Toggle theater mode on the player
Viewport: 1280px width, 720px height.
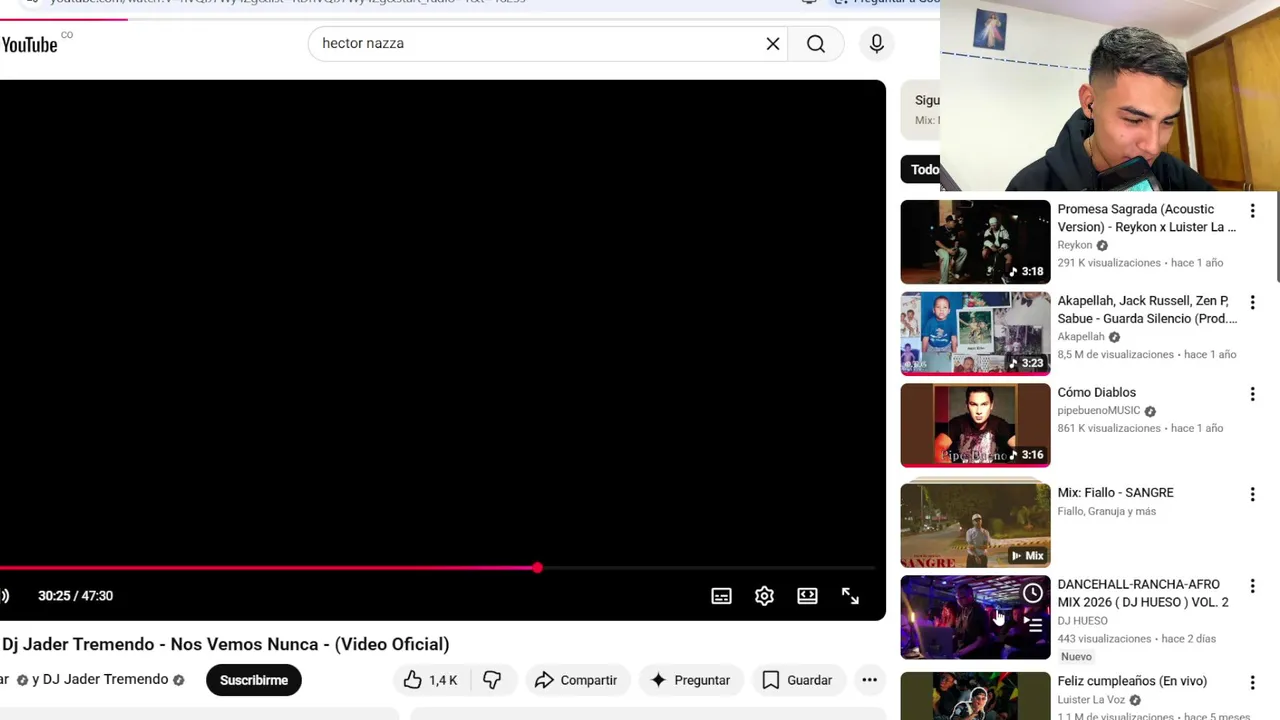[x=807, y=596]
